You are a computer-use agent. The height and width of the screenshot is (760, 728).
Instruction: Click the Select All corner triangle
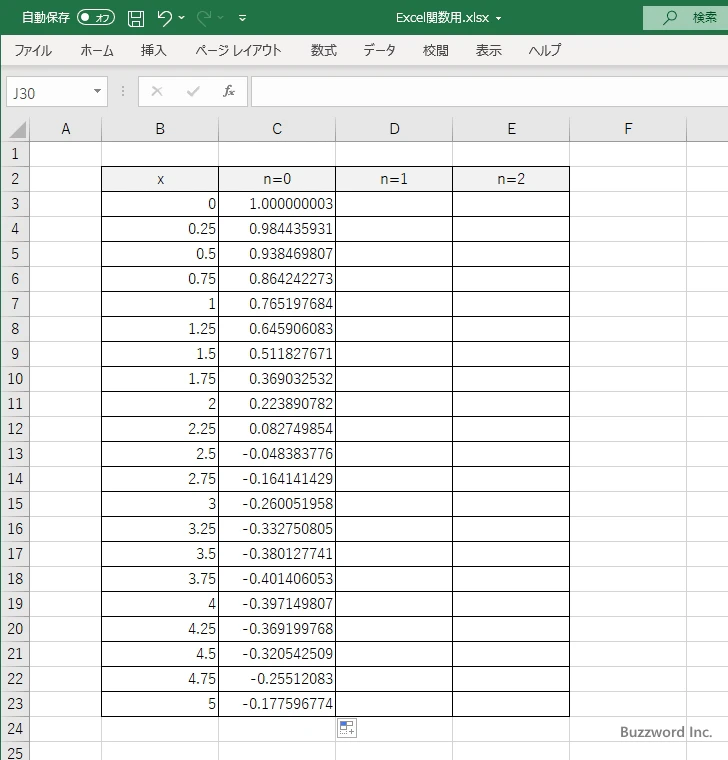tap(18, 130)
